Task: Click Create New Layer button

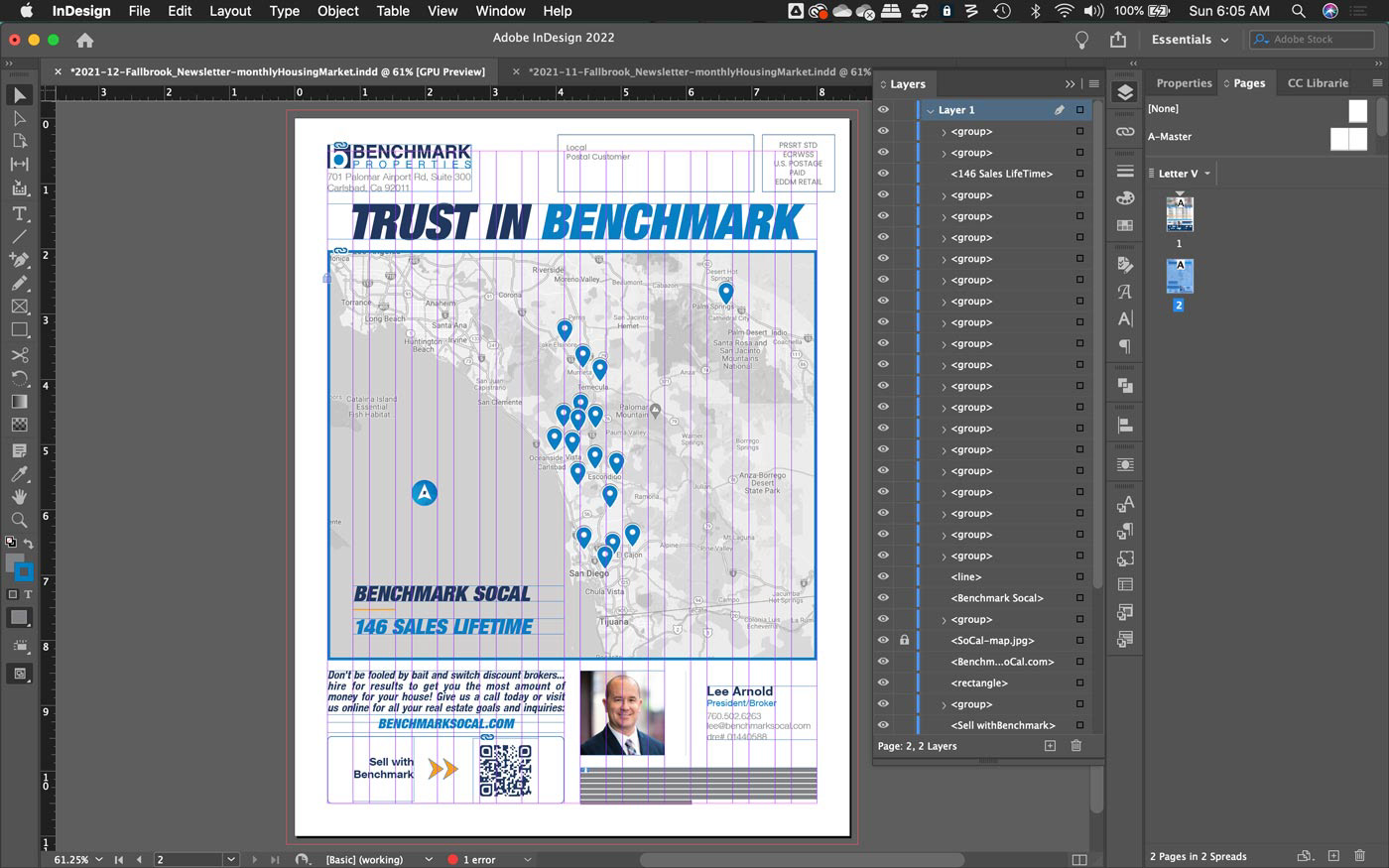Action: (1050, 746)
